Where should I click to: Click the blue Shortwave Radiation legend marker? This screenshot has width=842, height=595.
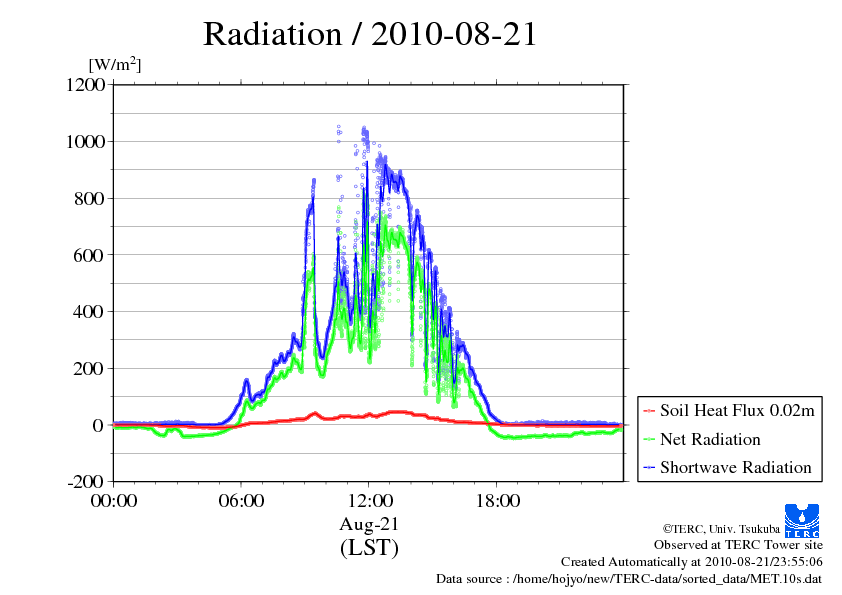pos(649,468)
